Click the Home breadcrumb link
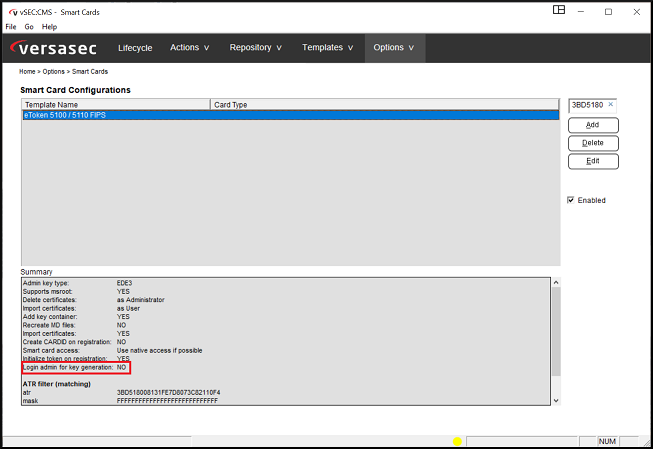The image size is (653, 449). coord(27,72)
